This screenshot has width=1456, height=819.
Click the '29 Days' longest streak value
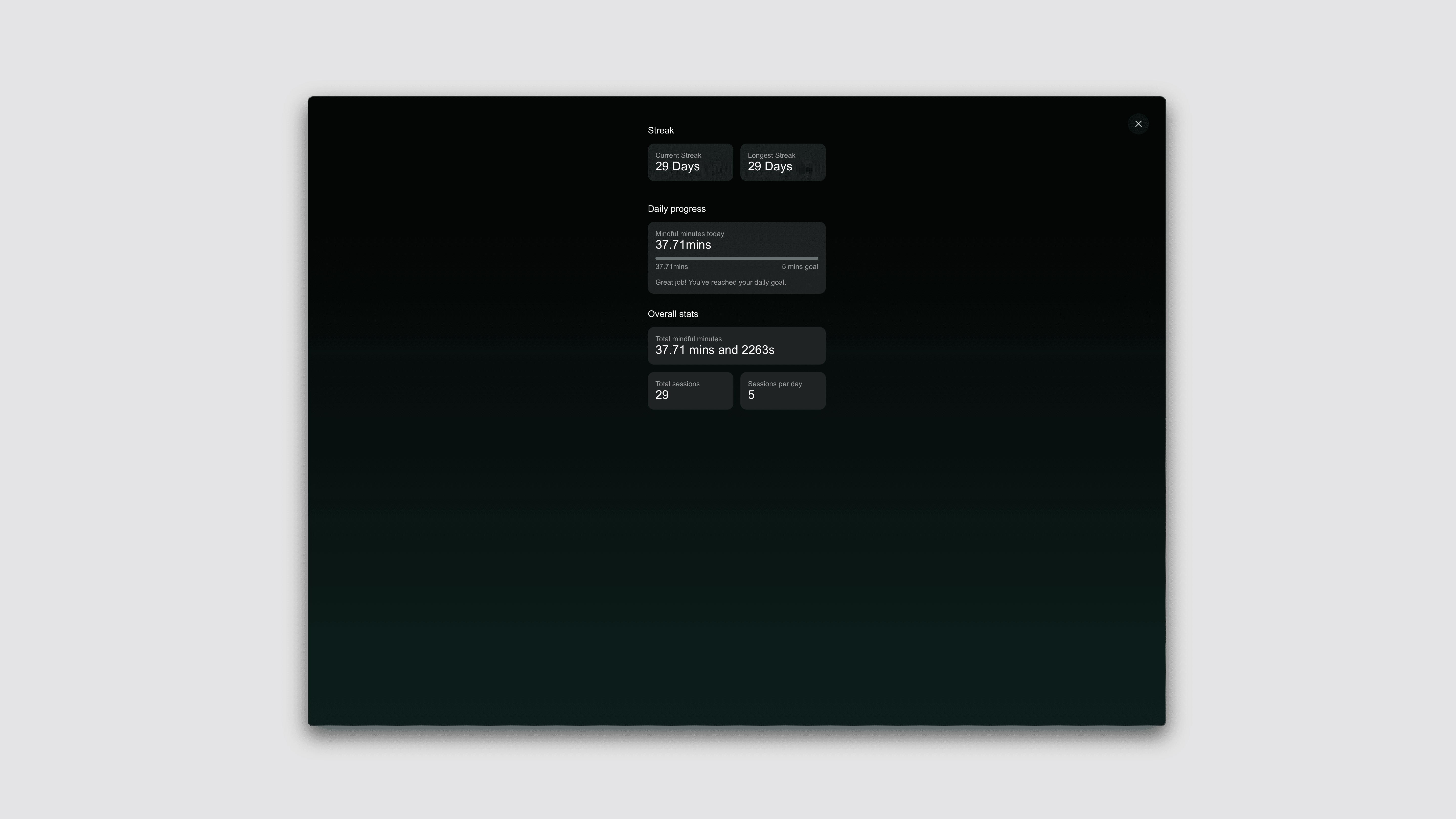click(769, 167)
